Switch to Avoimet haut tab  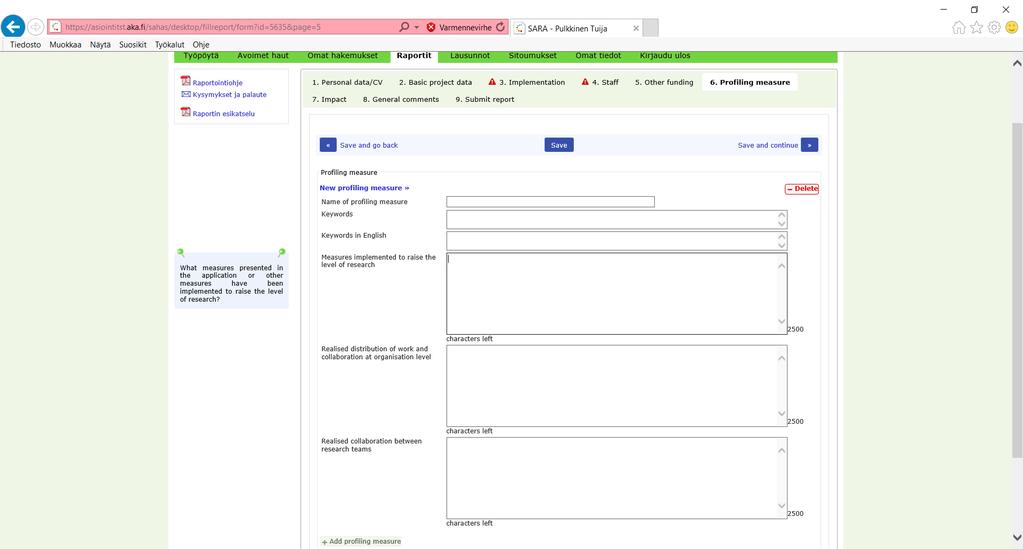click(x=263, y=56)
